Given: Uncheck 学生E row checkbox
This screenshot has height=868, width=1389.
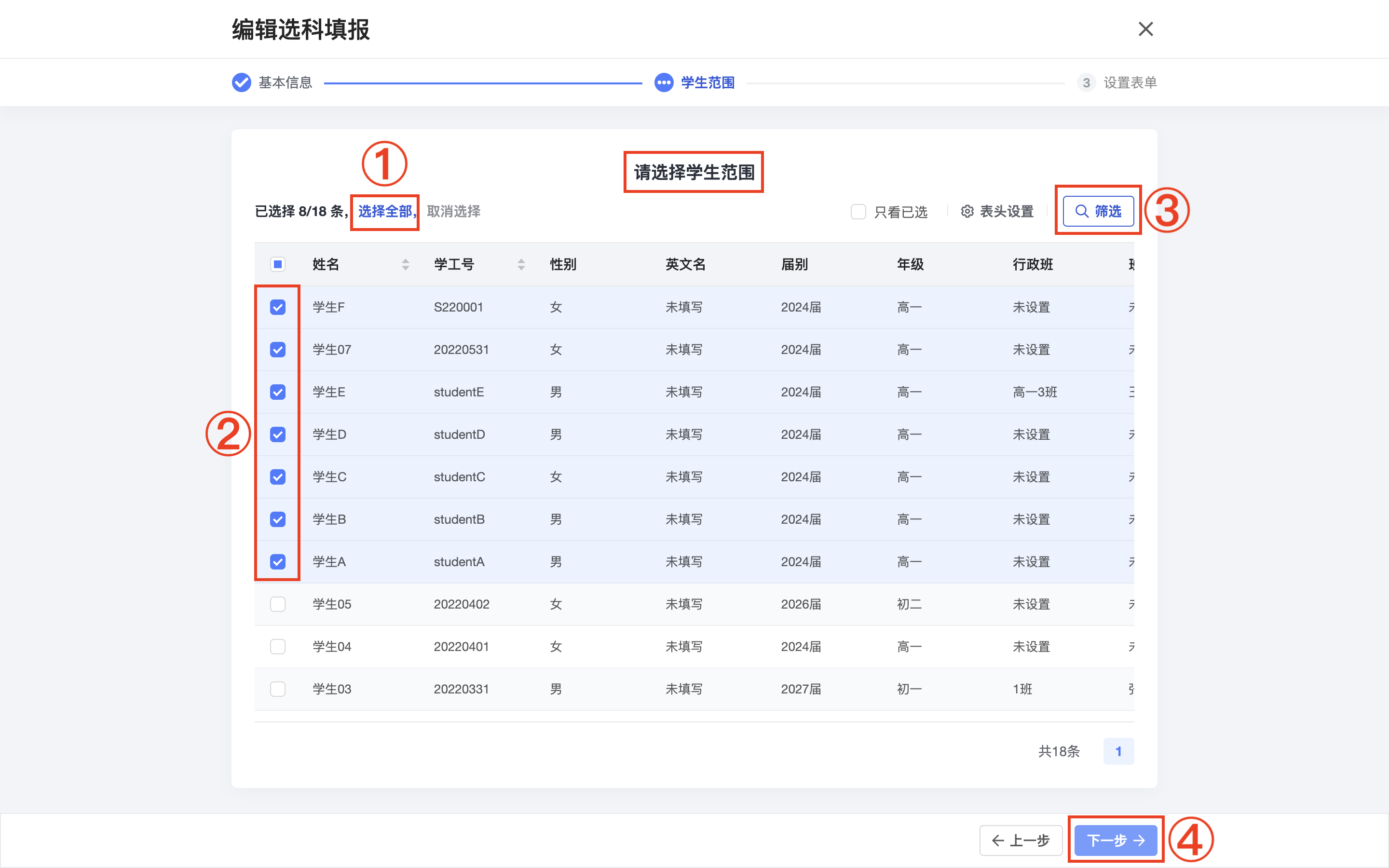Looking at the screenshot, I should [278, 392].
